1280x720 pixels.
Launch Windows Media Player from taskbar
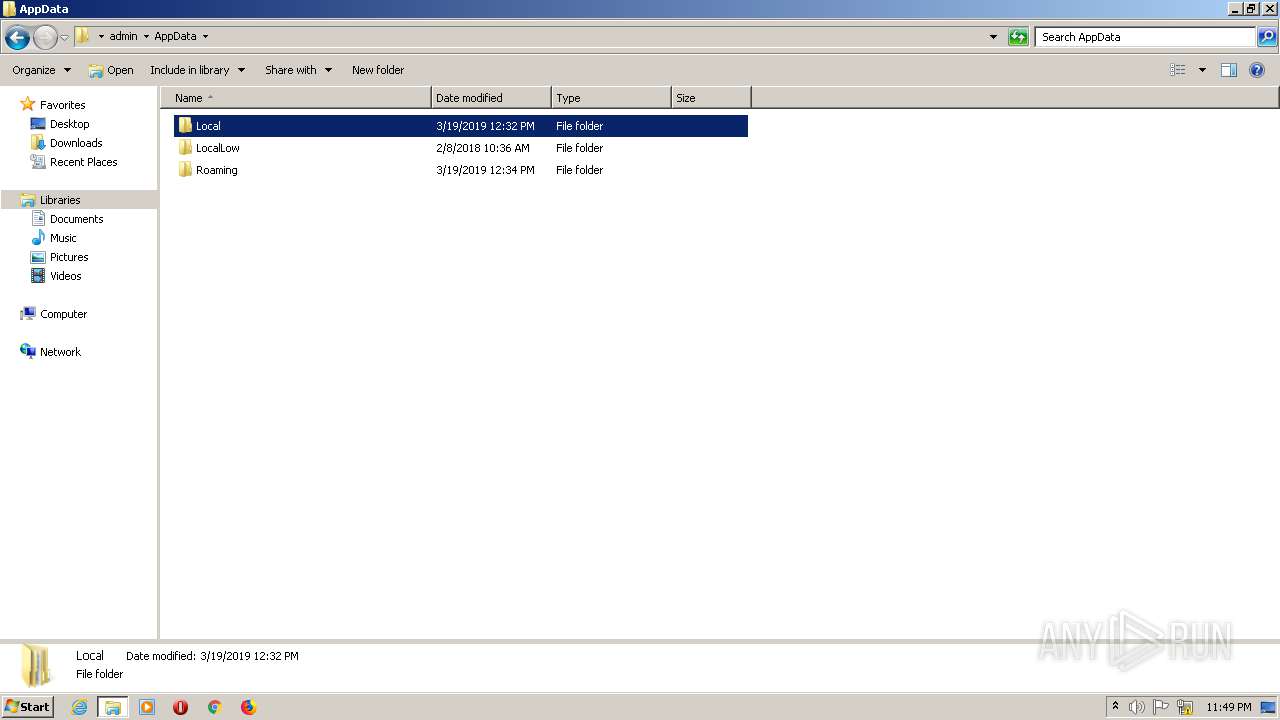point(147,707)
